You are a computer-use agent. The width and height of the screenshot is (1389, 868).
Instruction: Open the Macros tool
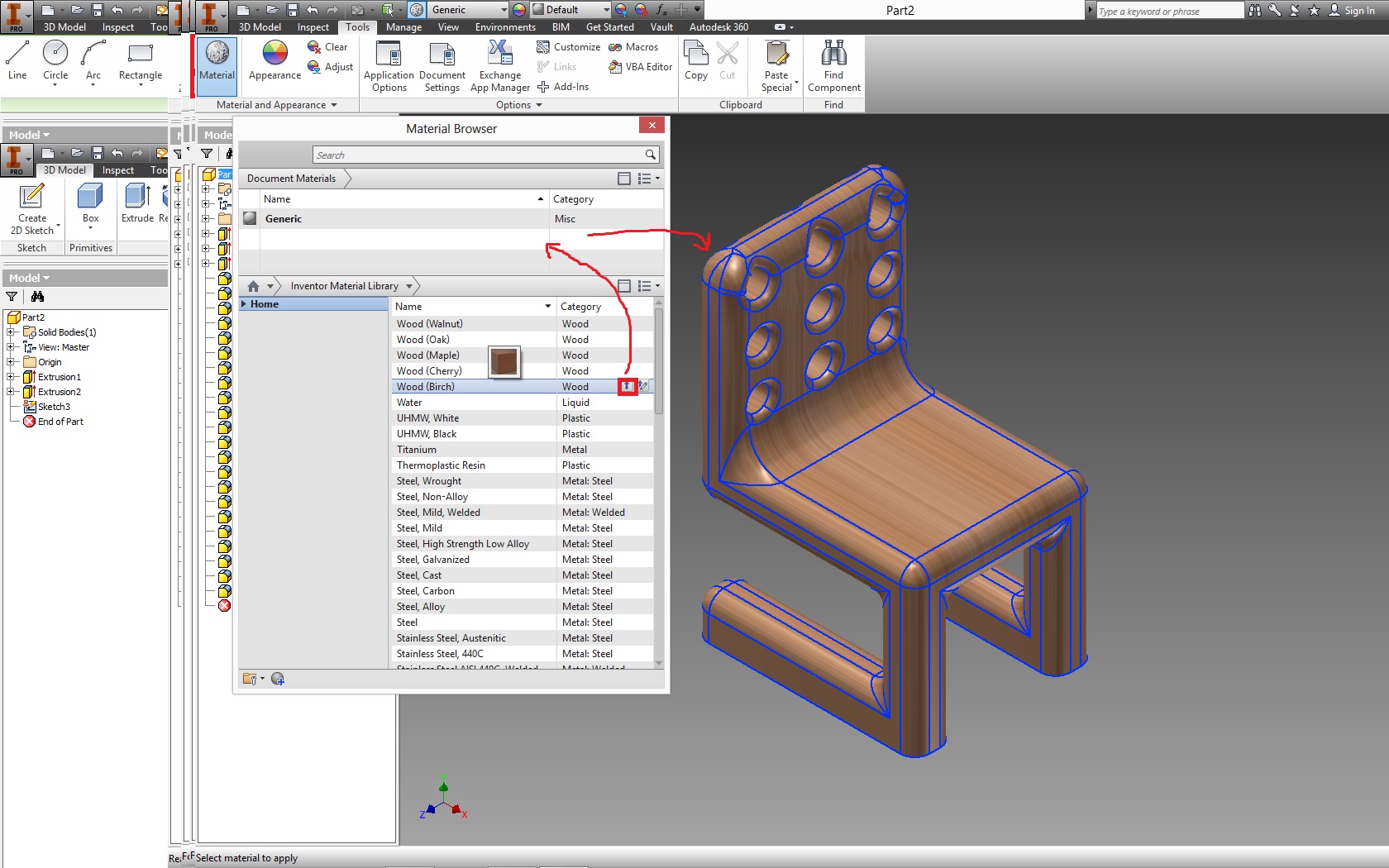[633, 47]
